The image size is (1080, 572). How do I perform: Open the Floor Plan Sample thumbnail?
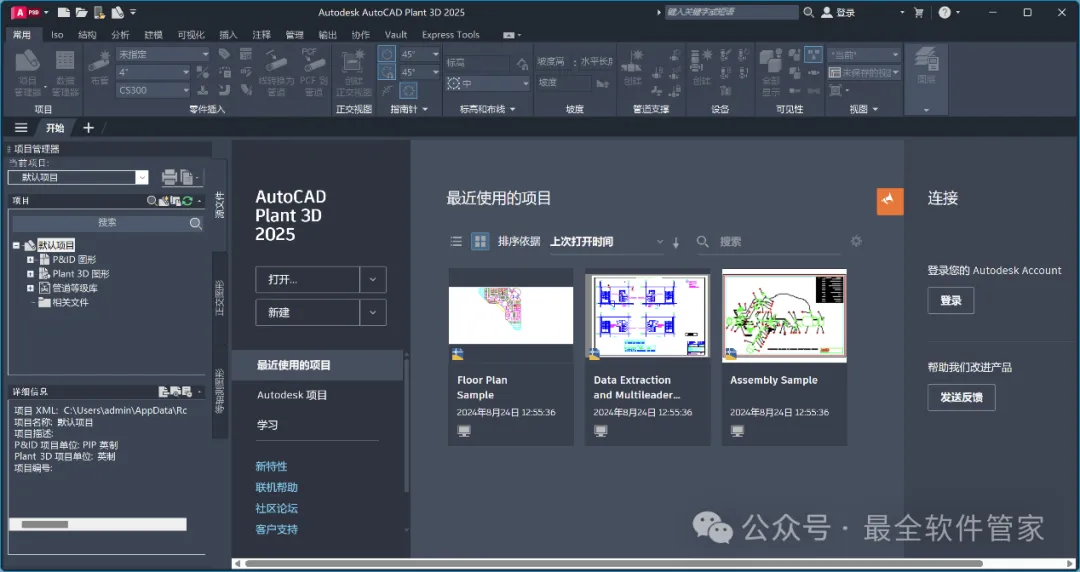coord(510,315)
